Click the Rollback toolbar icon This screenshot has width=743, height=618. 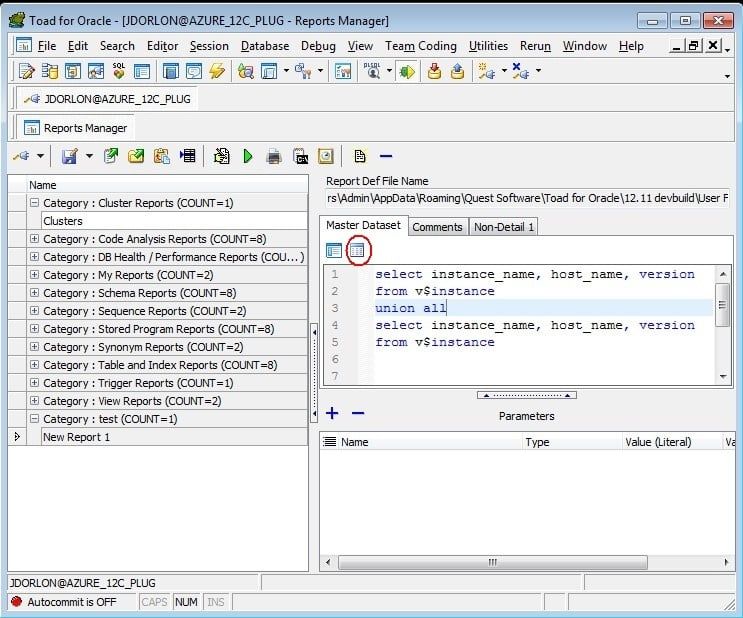(457, 72)
